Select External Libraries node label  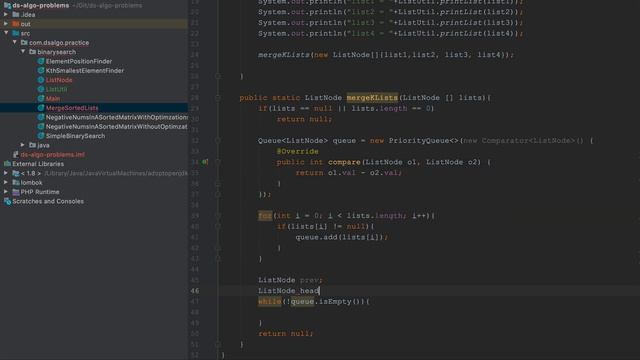pos(38,164)
